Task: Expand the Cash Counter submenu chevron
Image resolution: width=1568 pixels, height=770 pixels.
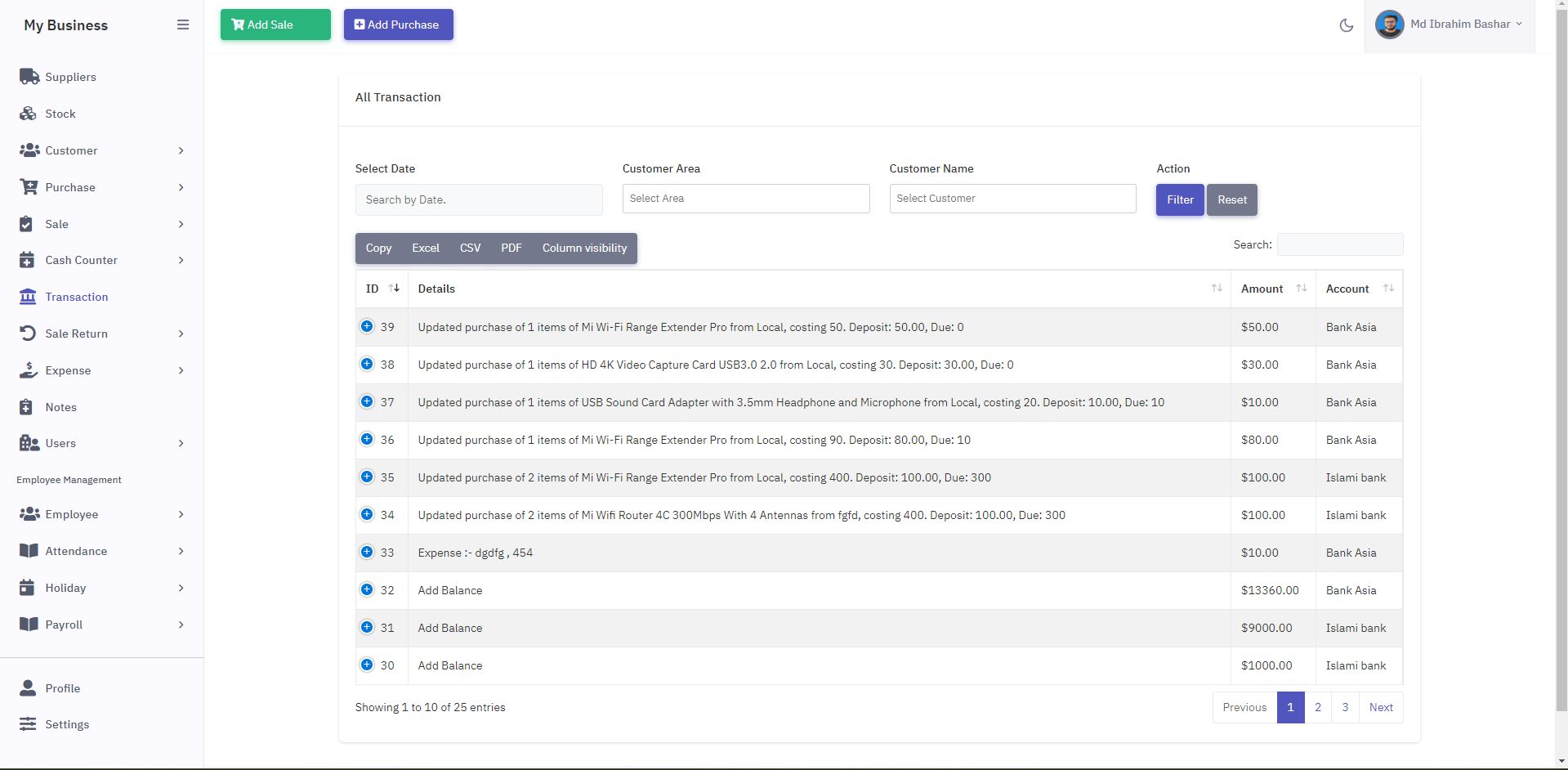Action: point(181,260)
